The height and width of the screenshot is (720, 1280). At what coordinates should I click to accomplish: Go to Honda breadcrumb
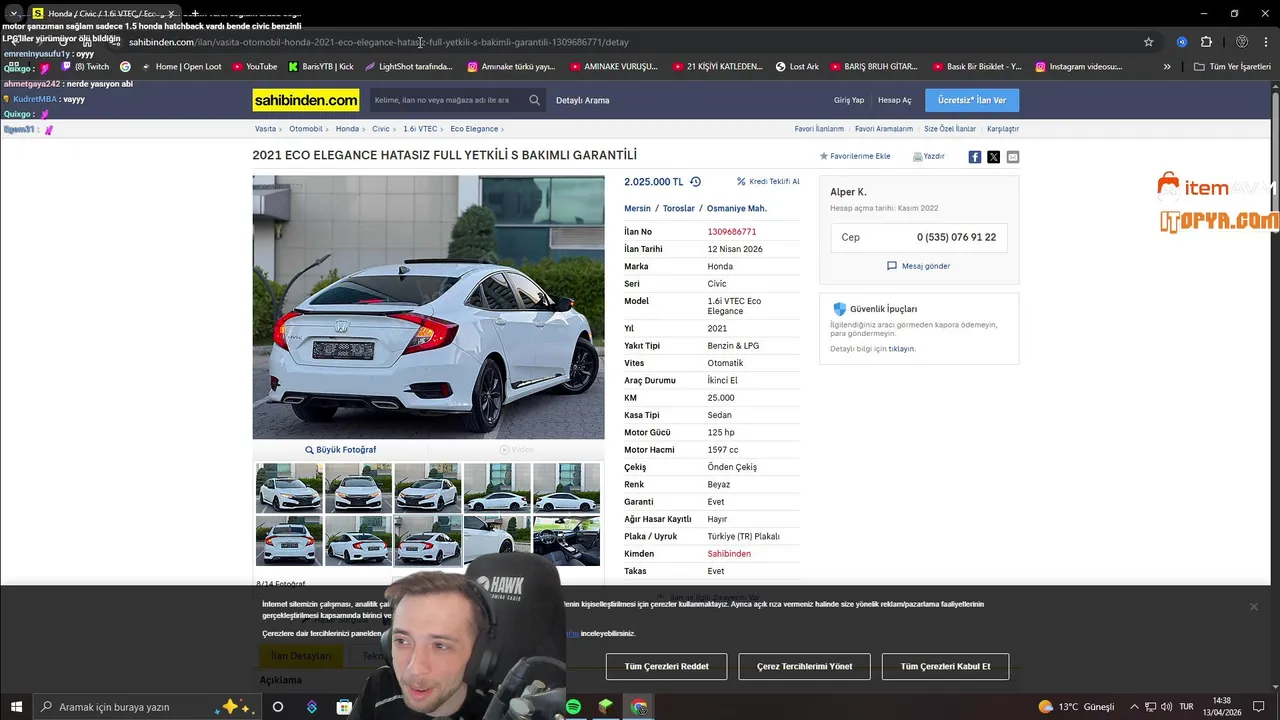(347, 129)
